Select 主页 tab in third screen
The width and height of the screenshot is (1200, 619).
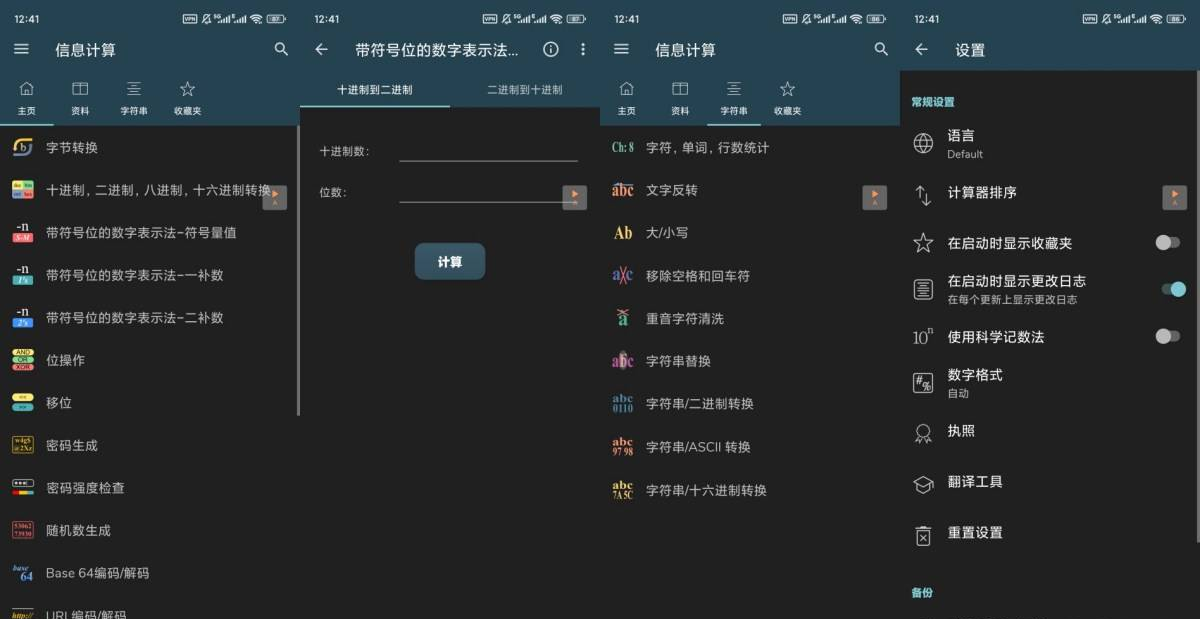pos(627,98)
